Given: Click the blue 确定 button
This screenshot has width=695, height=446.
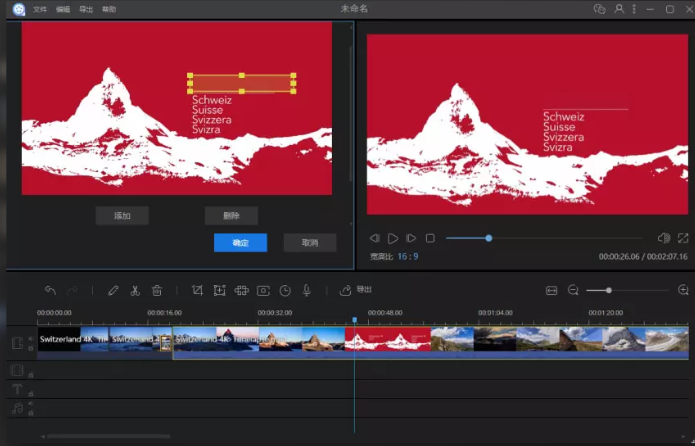Looking at the screenshot, I should click(240, 243).
